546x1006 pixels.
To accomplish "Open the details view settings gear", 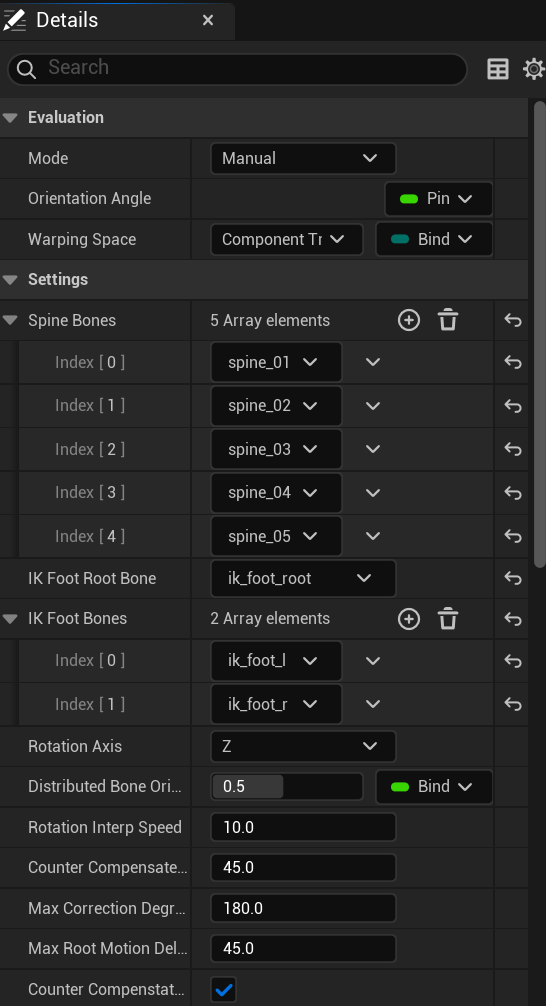I will (534, 69).
